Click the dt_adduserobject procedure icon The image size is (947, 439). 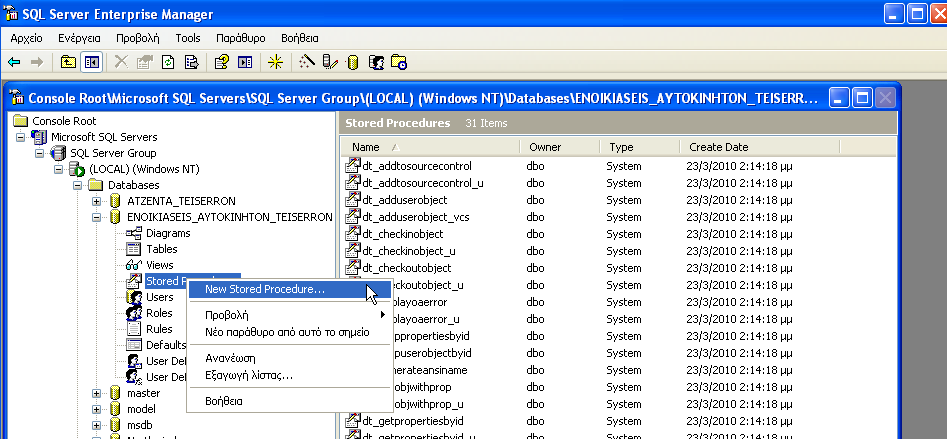pos(353,199)
